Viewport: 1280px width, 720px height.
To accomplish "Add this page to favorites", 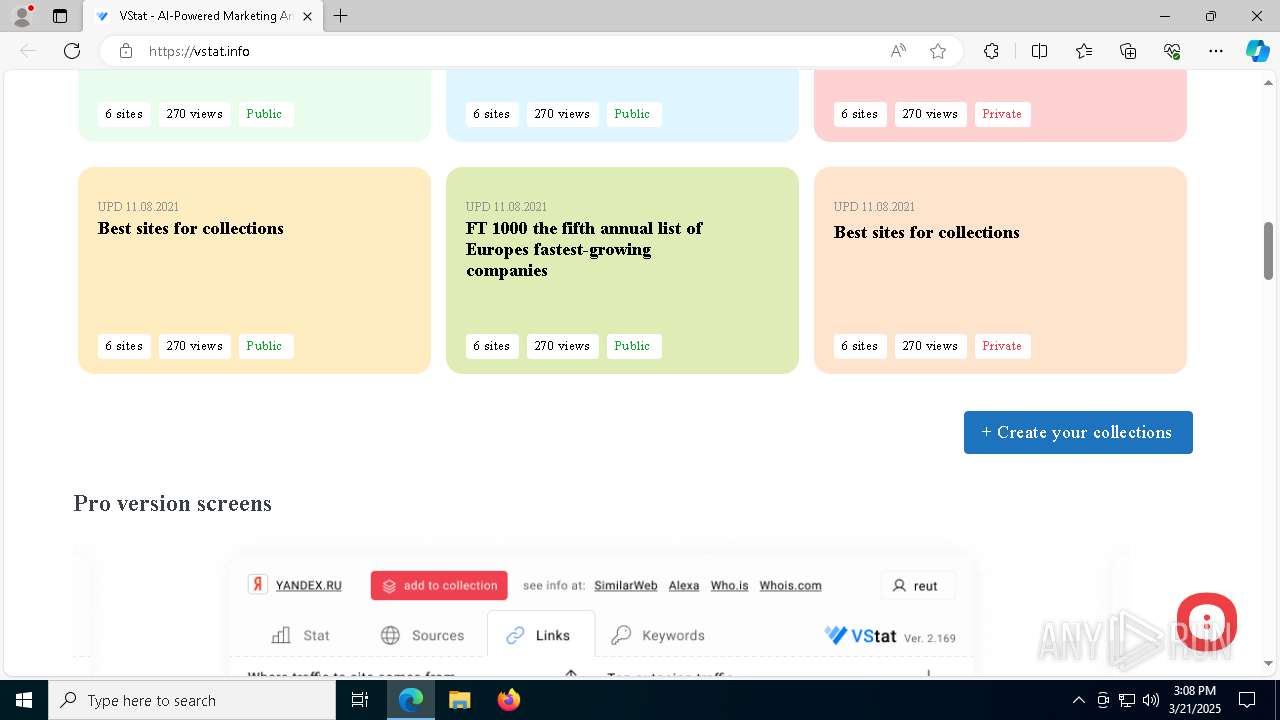I will coord(938,51).
